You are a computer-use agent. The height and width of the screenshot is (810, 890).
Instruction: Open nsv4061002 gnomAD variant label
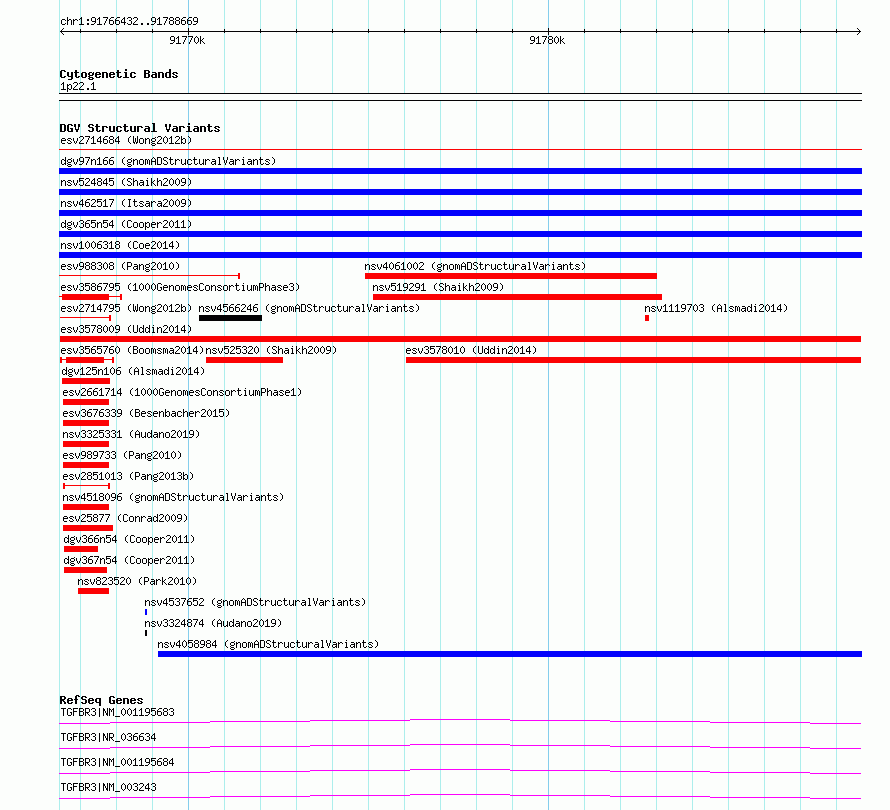(475, 266)
